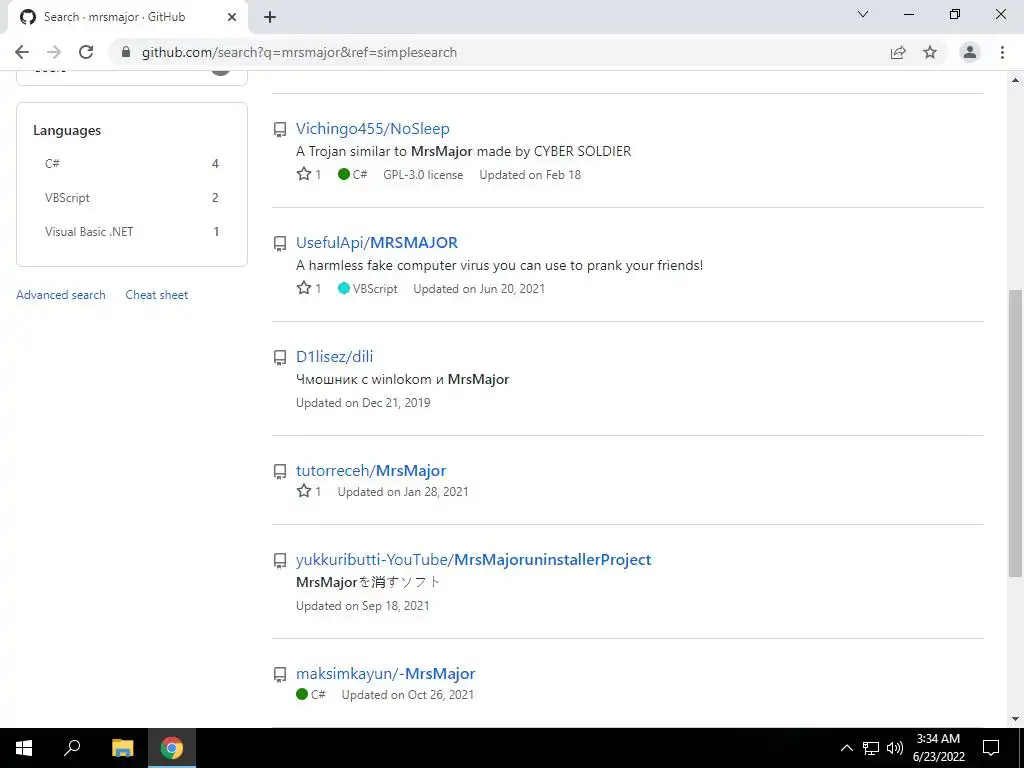Open Chrome's three-dot menu

1002,52
